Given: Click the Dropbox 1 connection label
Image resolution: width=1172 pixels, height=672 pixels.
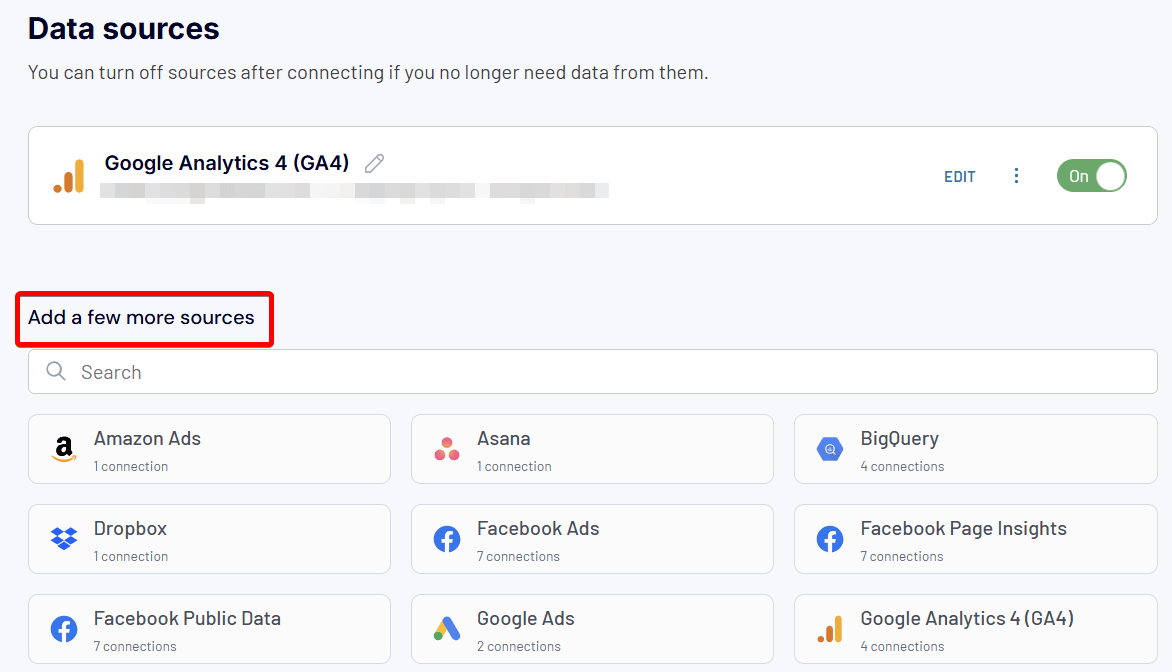Looking at the screenshot, I should click(131, 557).
